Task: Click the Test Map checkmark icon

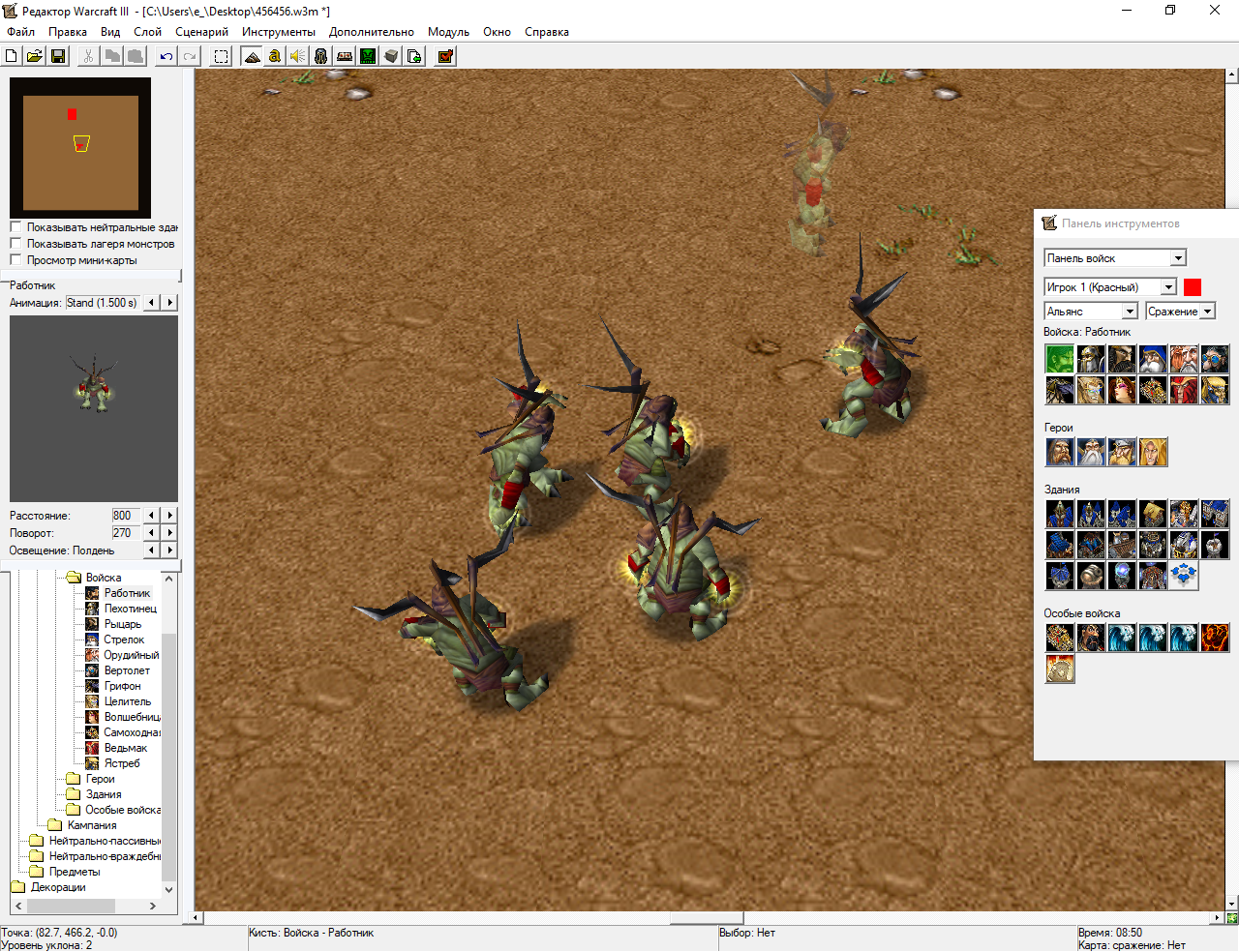Action: [x=445, y=56]
